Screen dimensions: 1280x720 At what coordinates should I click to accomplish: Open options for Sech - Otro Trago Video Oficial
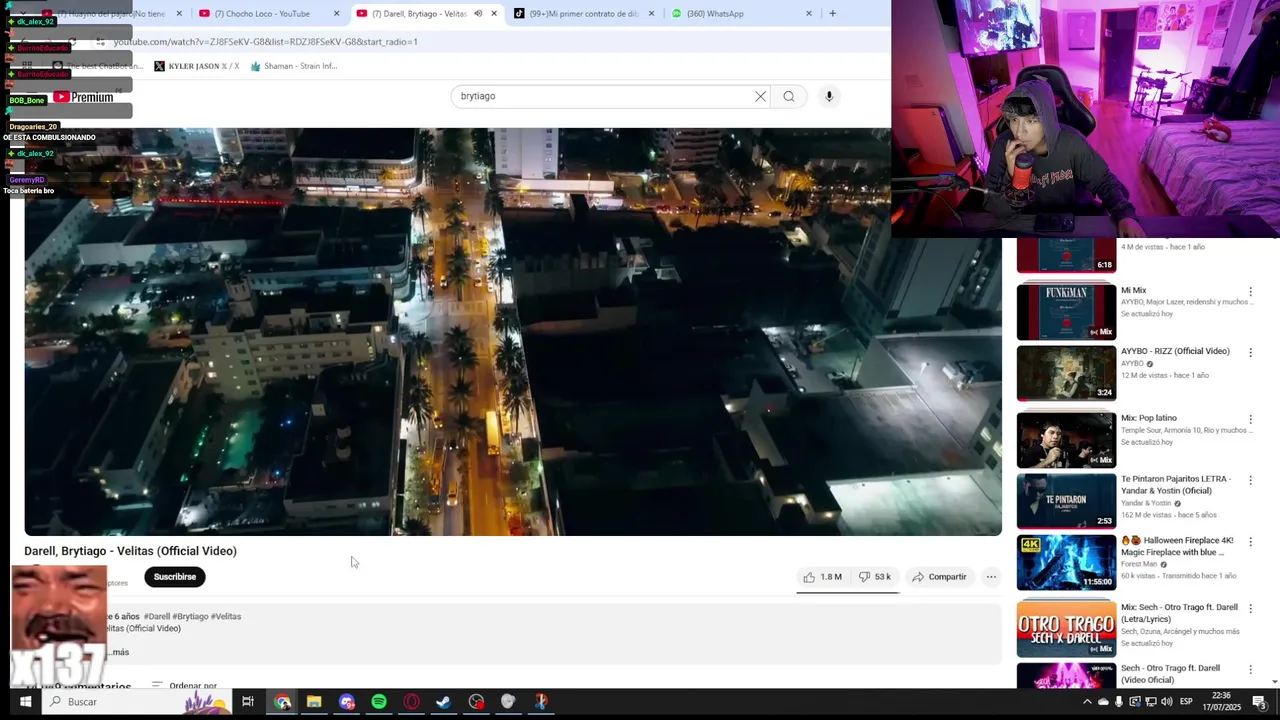[x=1250, y=669]
